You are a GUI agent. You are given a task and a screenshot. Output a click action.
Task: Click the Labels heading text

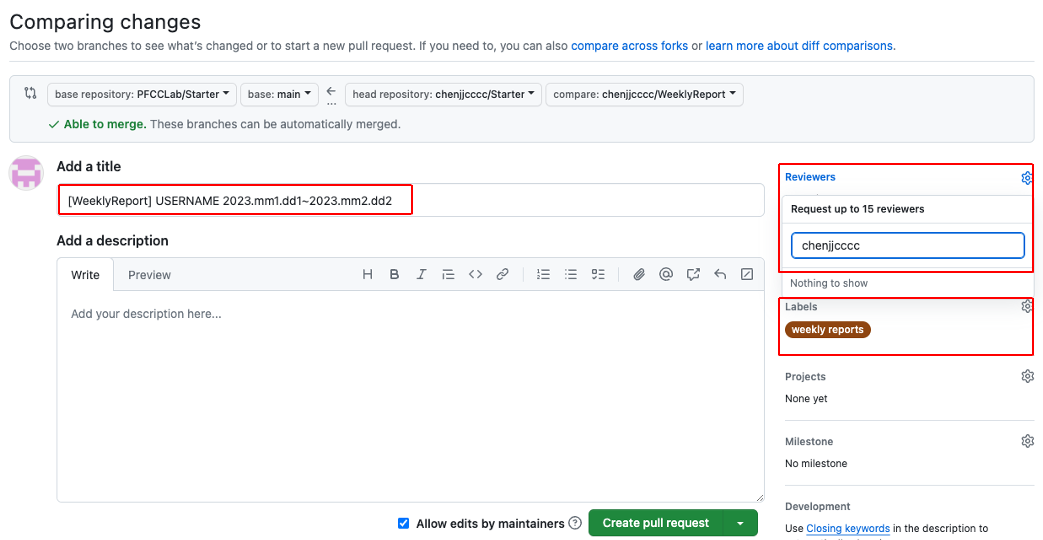pyautogui.click(x=801, y=307)
